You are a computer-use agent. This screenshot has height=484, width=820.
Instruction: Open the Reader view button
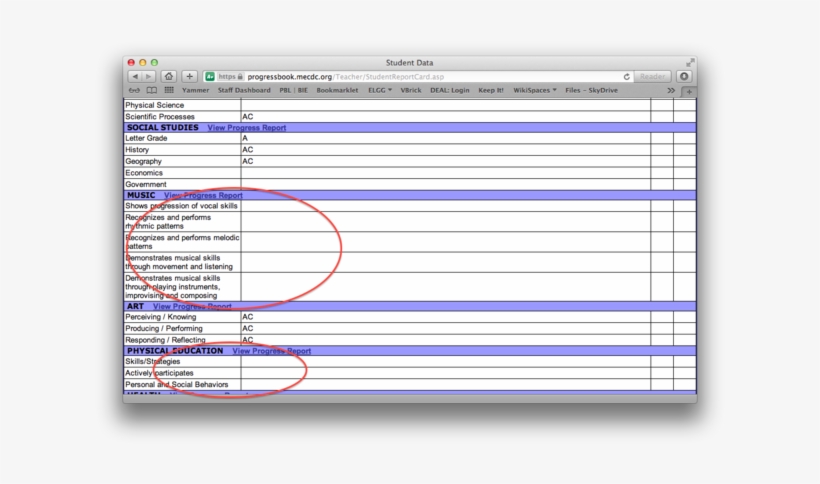[x=652, y=76]
